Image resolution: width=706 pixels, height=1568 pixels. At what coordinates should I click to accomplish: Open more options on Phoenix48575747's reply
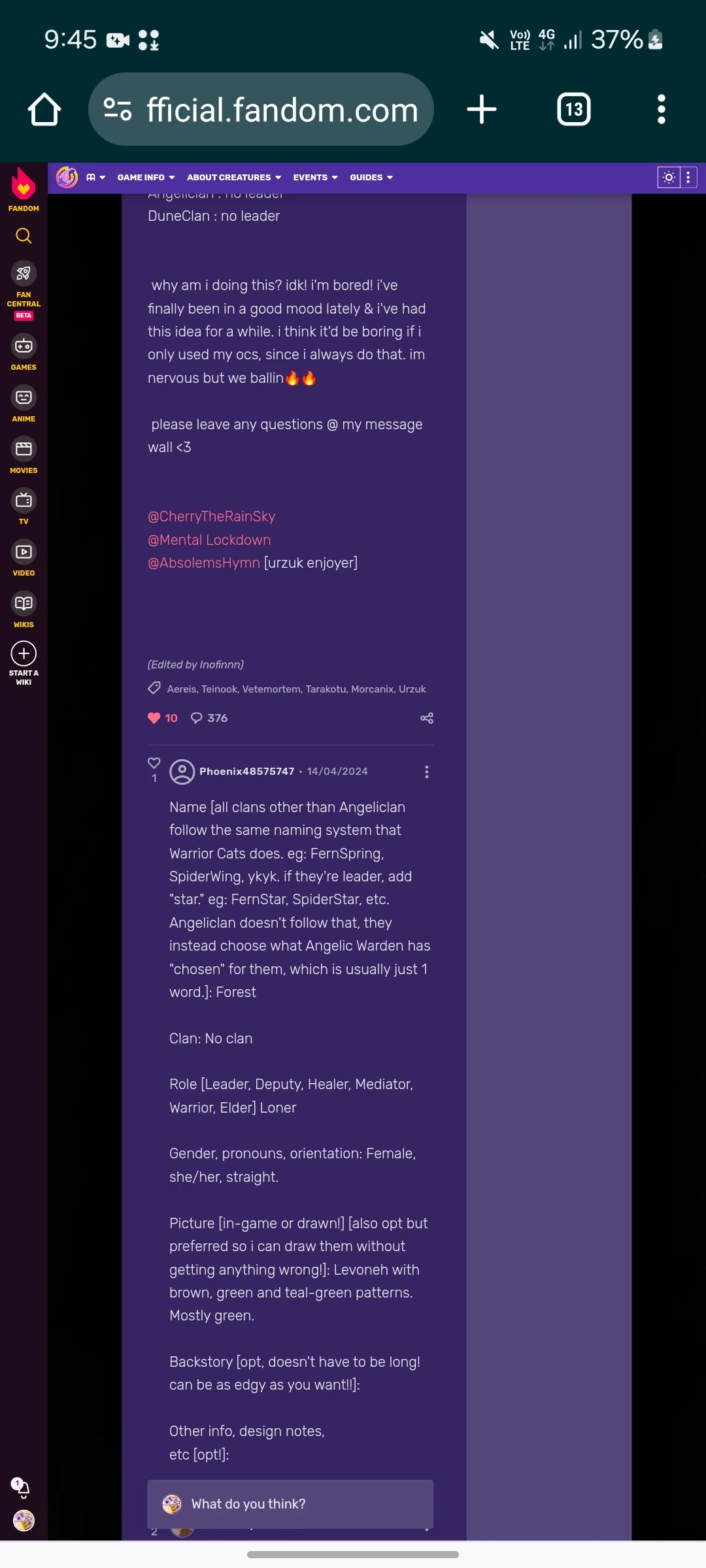427,772
